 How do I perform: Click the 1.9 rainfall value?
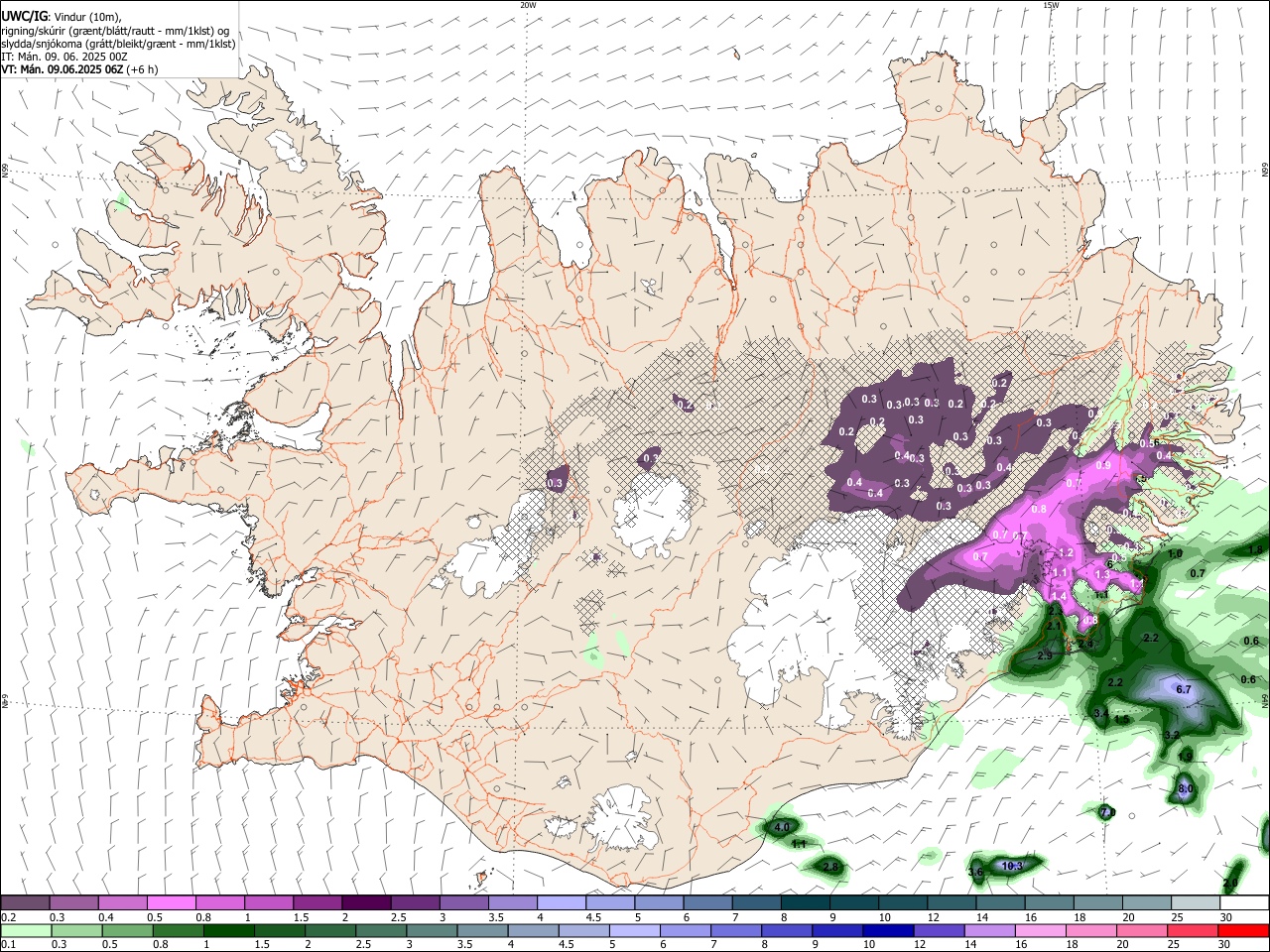tap(1185, 757)
